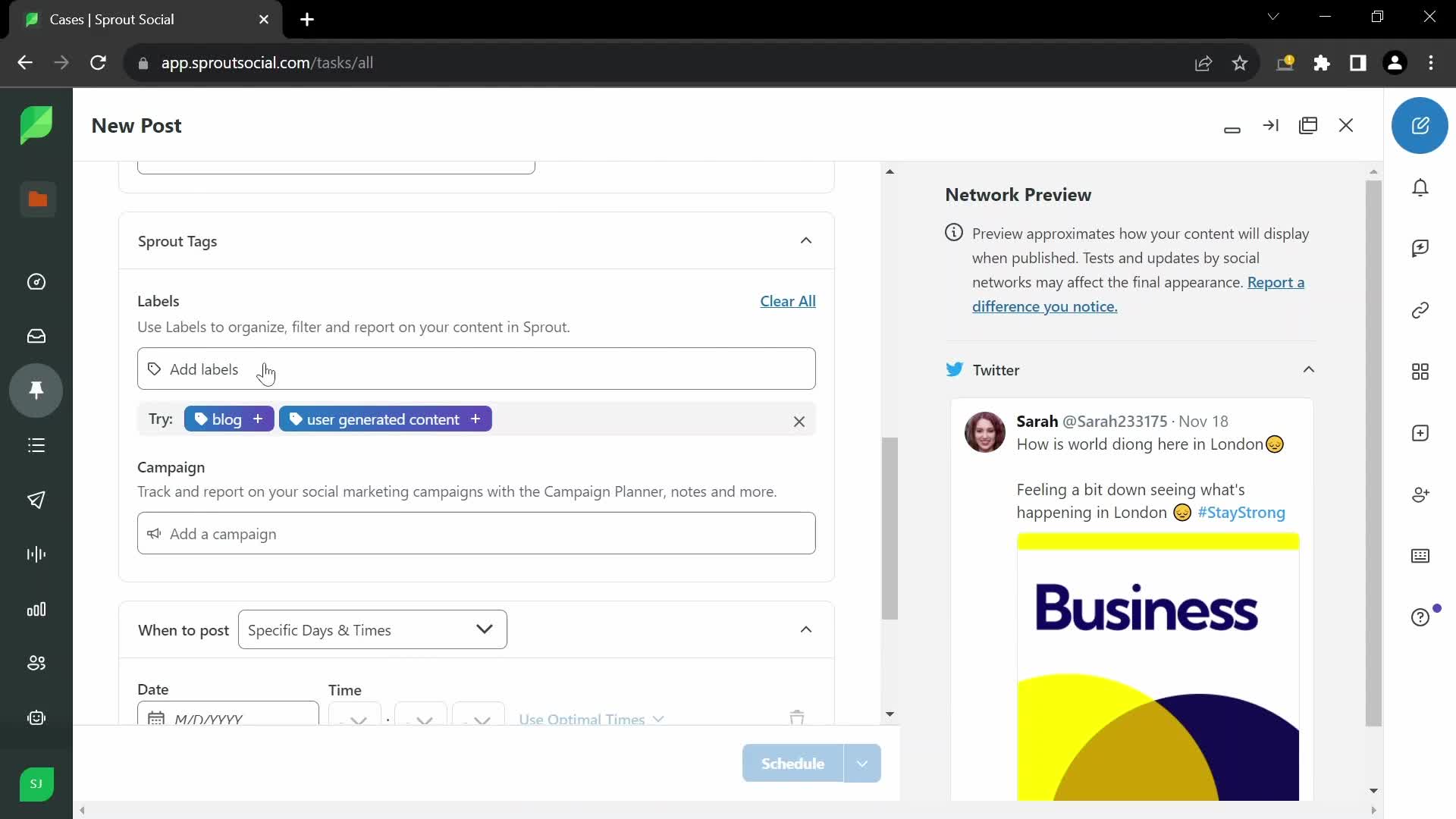Dismiss the label suggestions row
The image size is (1456, 819).
point(799,420)
